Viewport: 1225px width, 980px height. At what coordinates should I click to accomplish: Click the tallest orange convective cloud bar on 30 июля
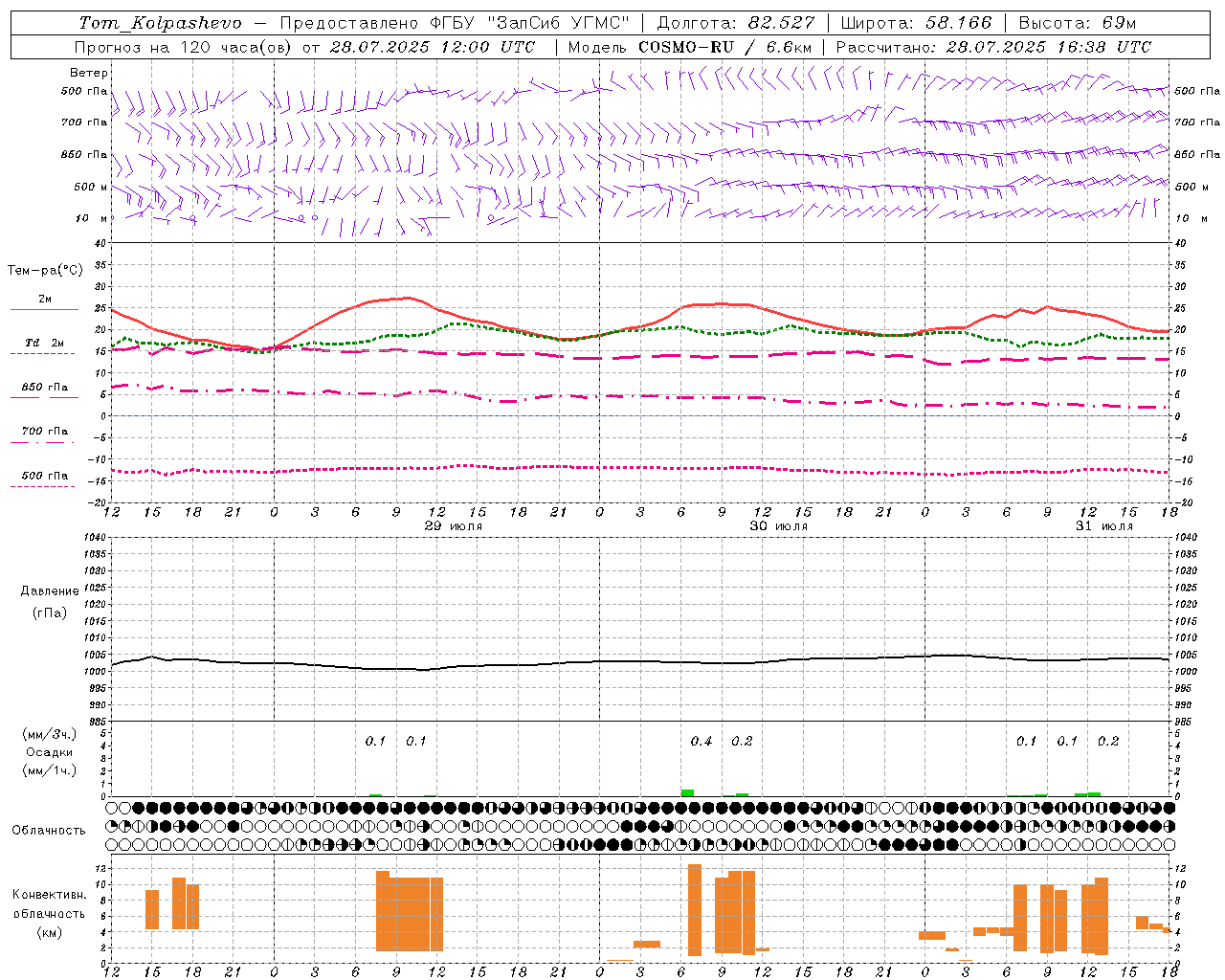[x=695, y=909]
